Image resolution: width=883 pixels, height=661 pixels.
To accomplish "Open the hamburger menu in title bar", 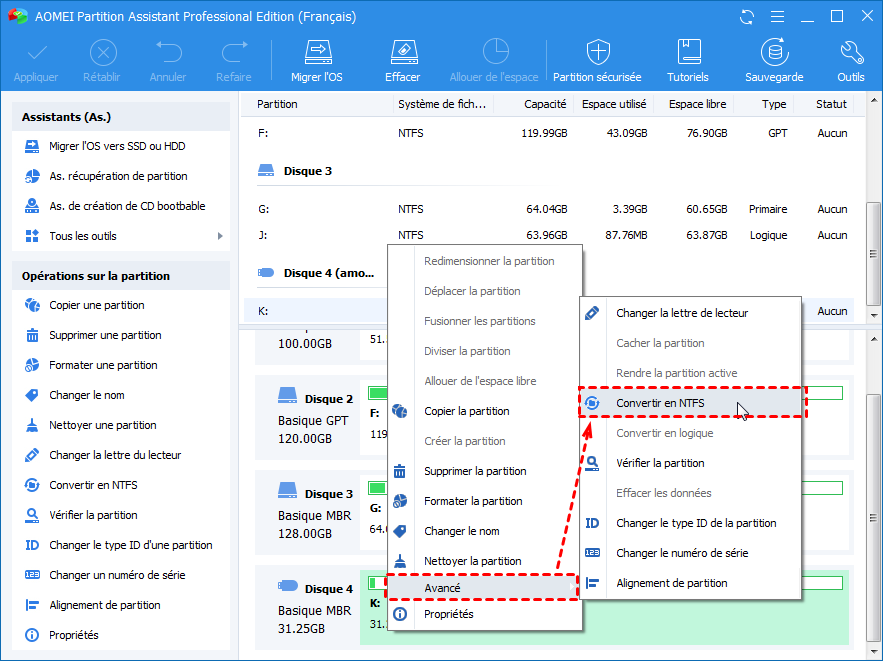I will [x=777, y=17].
